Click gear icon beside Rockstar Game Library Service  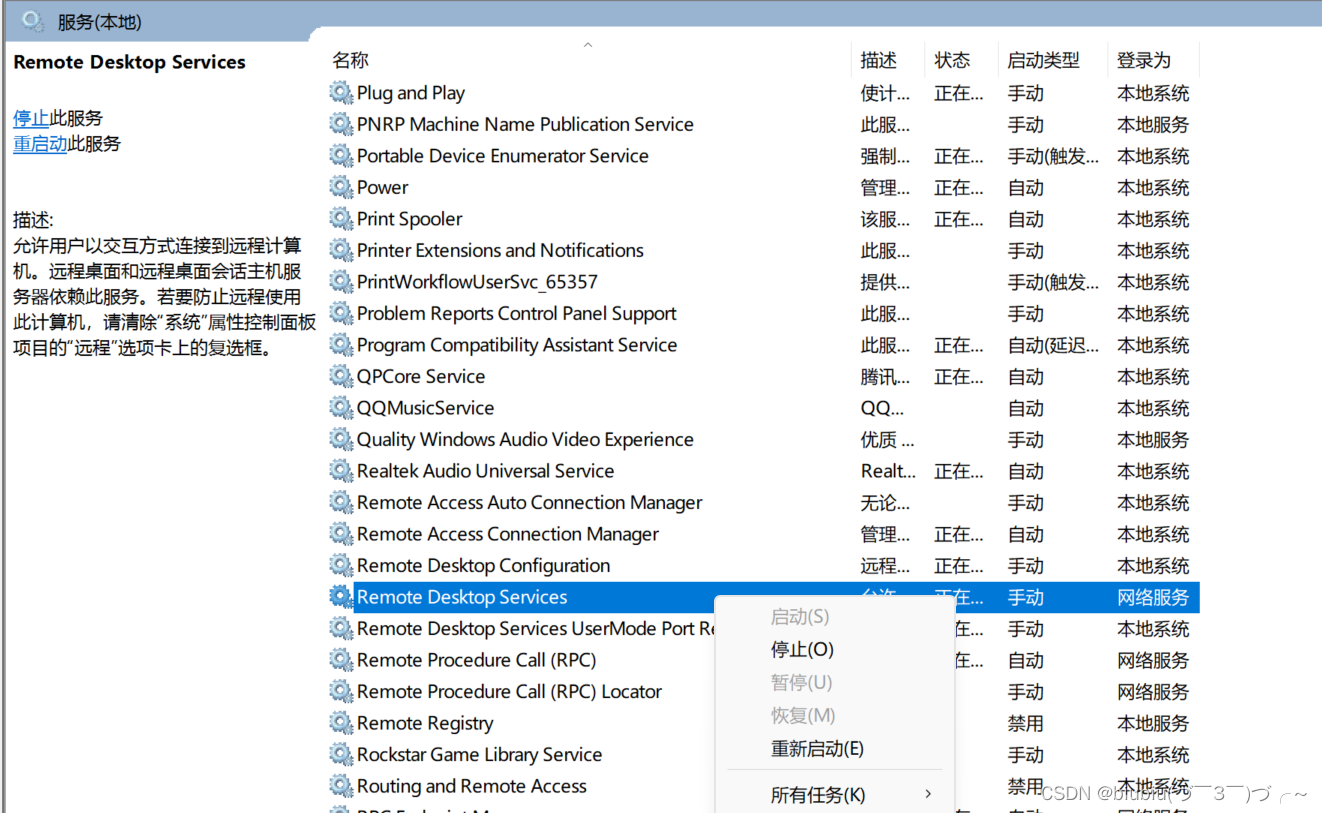(341, 754)
